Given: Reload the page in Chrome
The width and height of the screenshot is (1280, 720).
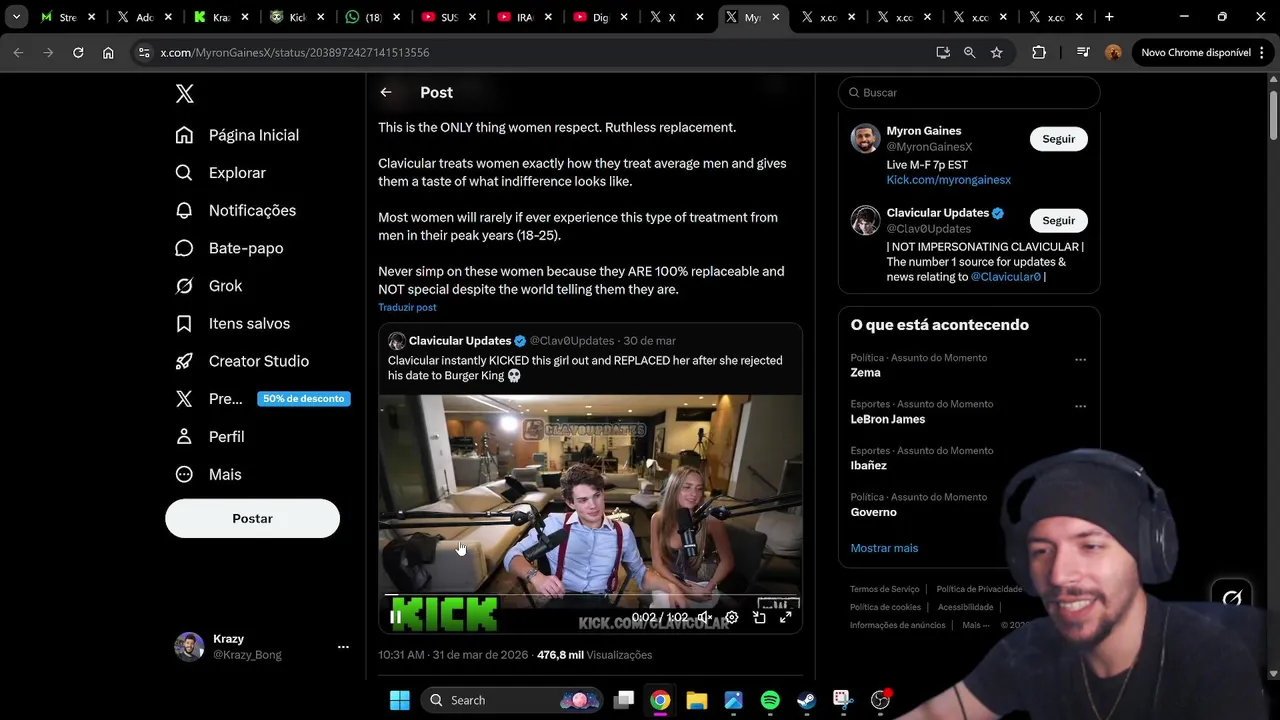Looking at the screenshot, I should coord(78,52).
